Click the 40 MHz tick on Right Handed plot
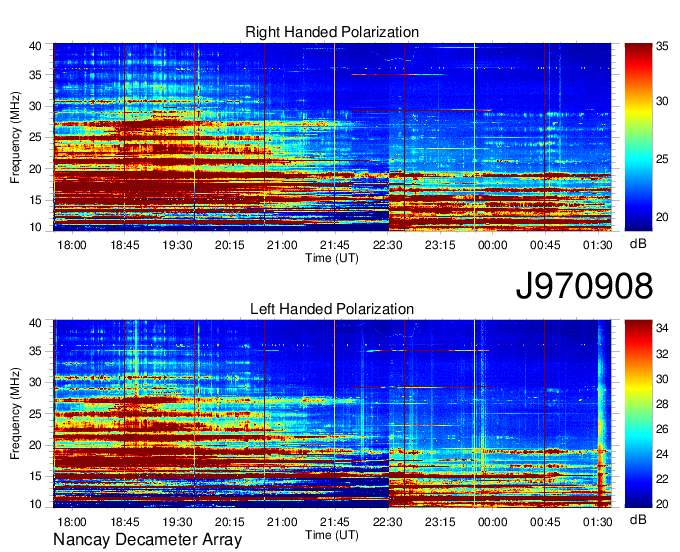Image resolution: width=680 pixels, height=552 pixels. 35,46
